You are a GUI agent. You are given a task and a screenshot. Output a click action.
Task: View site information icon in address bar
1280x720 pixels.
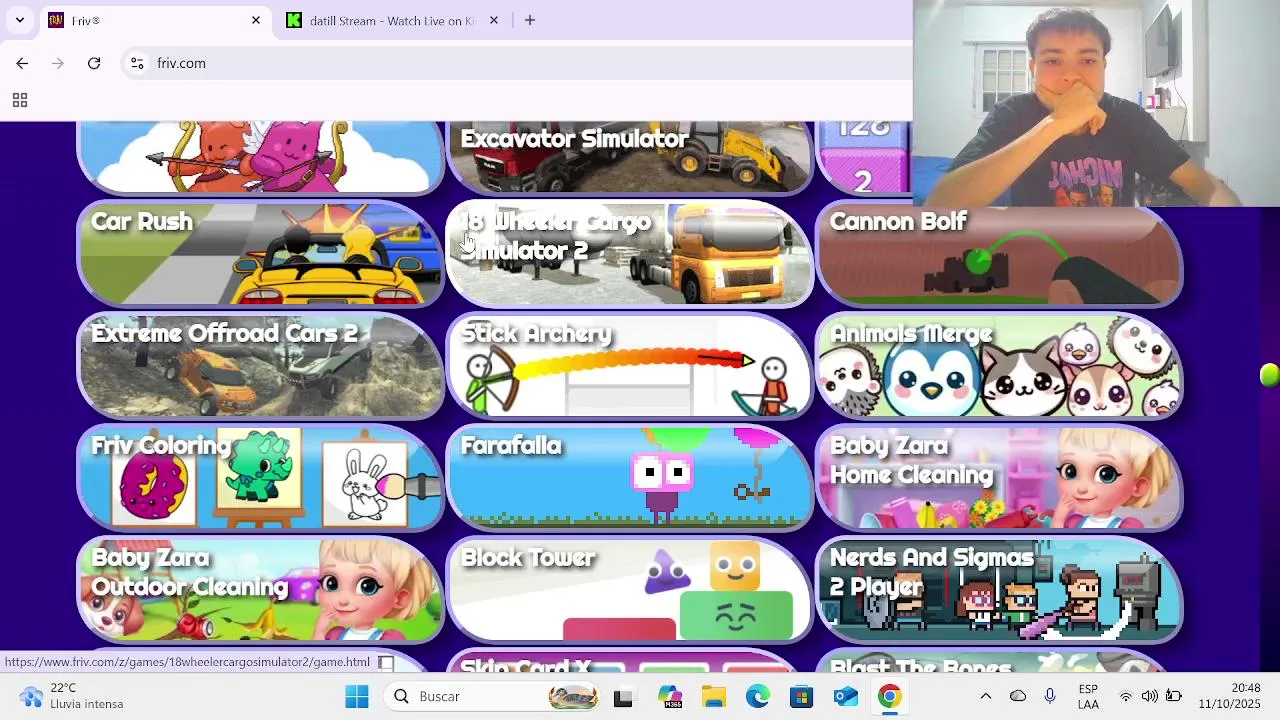point(137,63)
